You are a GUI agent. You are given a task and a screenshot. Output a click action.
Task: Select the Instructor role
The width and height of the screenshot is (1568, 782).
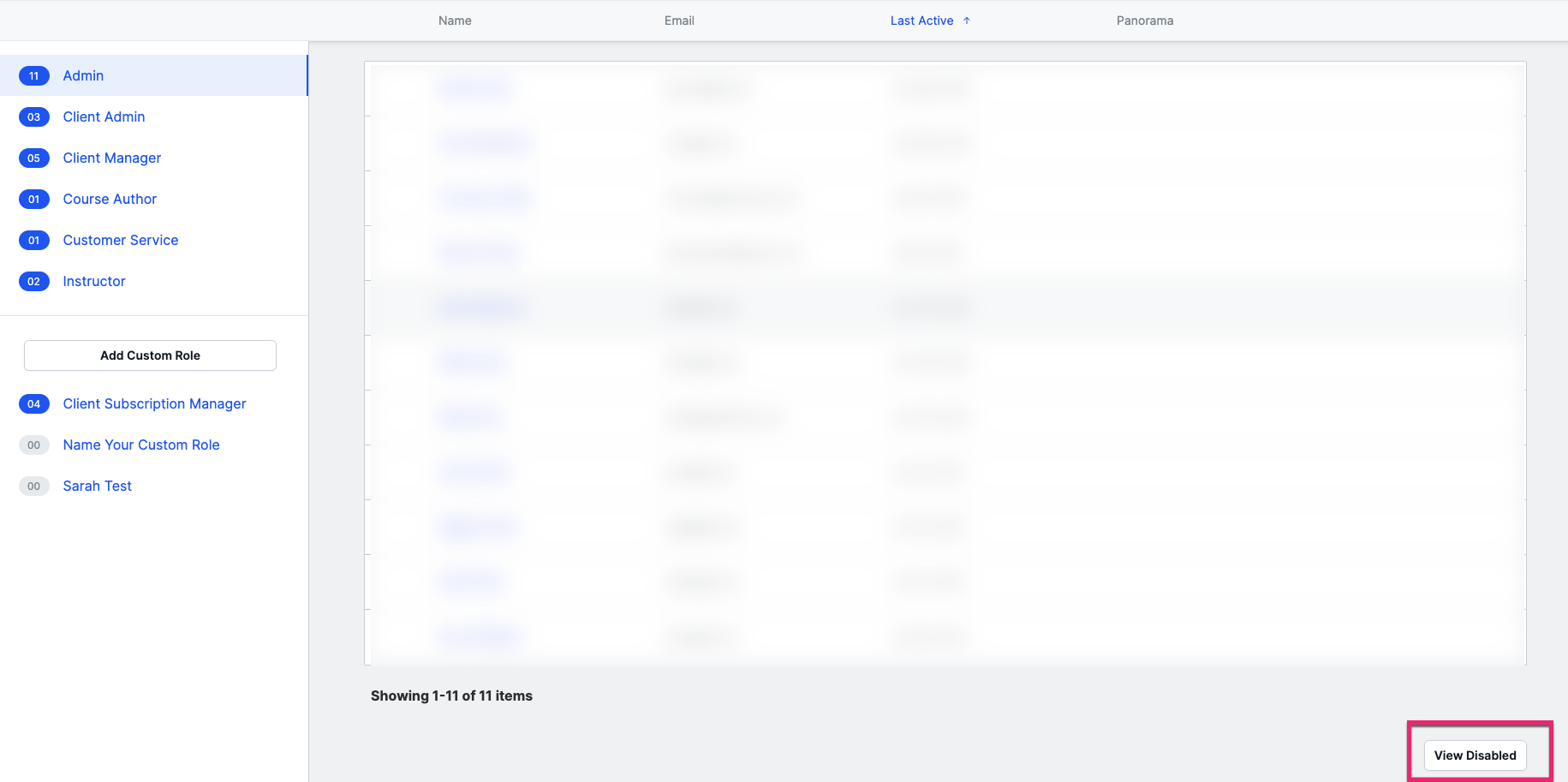pyautogui.click(x=94, y=281)
